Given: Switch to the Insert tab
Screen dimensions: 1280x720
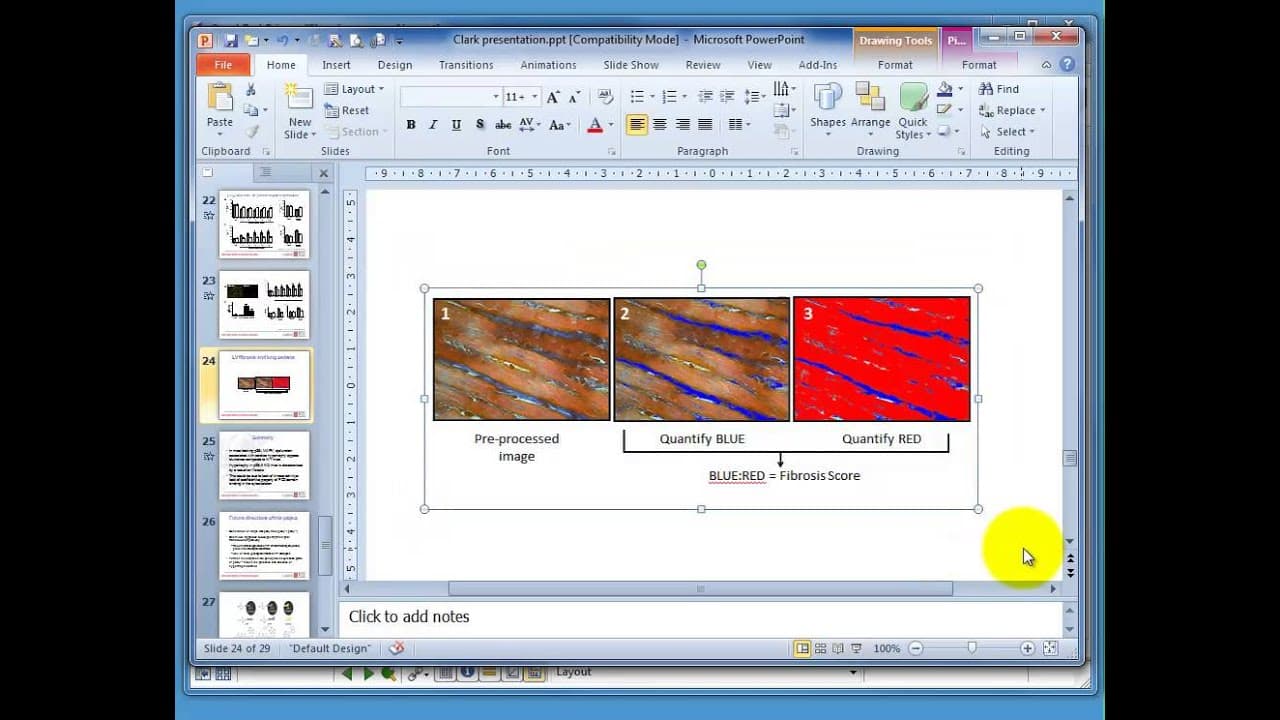Looking at the screenshot, I should coord(336,65).
